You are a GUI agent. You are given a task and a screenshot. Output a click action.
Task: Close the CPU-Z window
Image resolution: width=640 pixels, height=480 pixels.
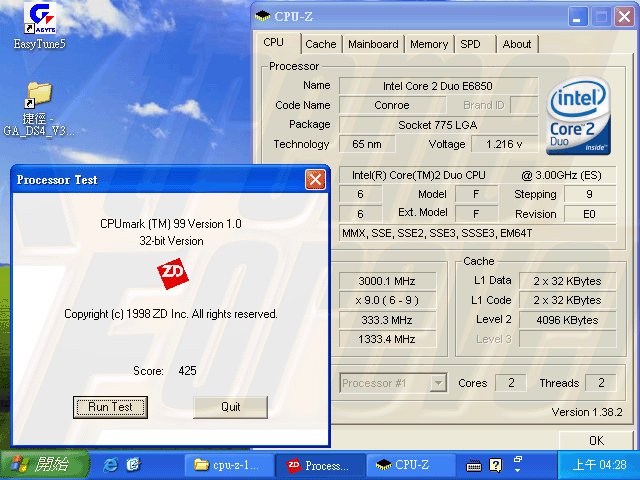click(624, 17)
